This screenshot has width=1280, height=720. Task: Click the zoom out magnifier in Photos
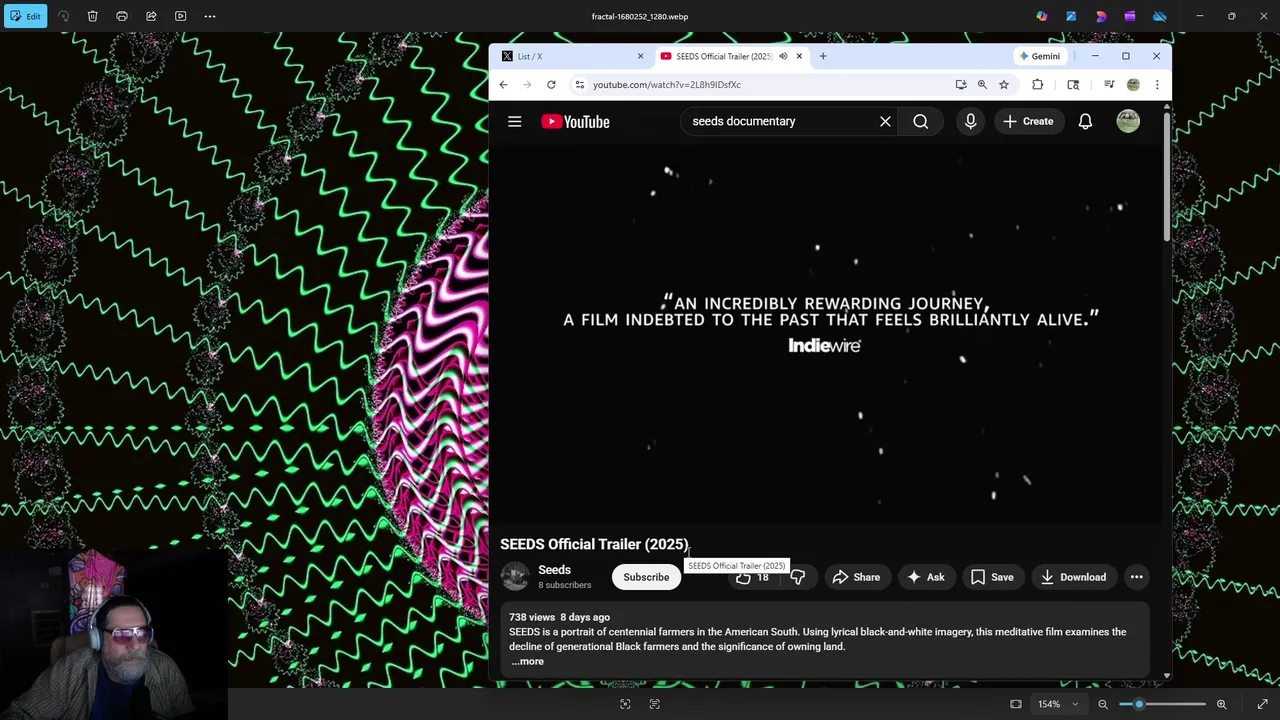pos(1103,704)
